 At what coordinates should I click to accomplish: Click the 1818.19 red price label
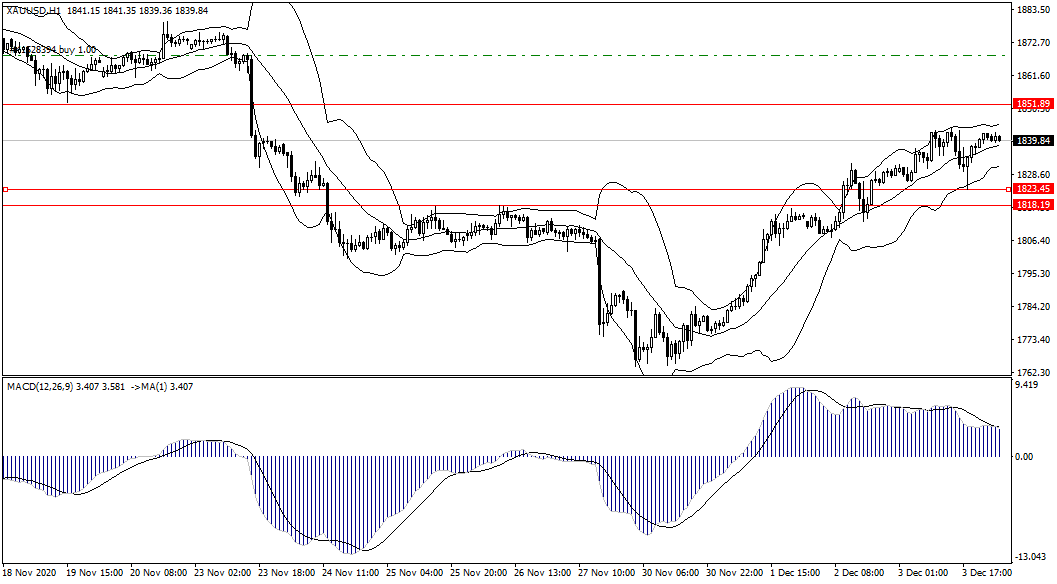1032,205
